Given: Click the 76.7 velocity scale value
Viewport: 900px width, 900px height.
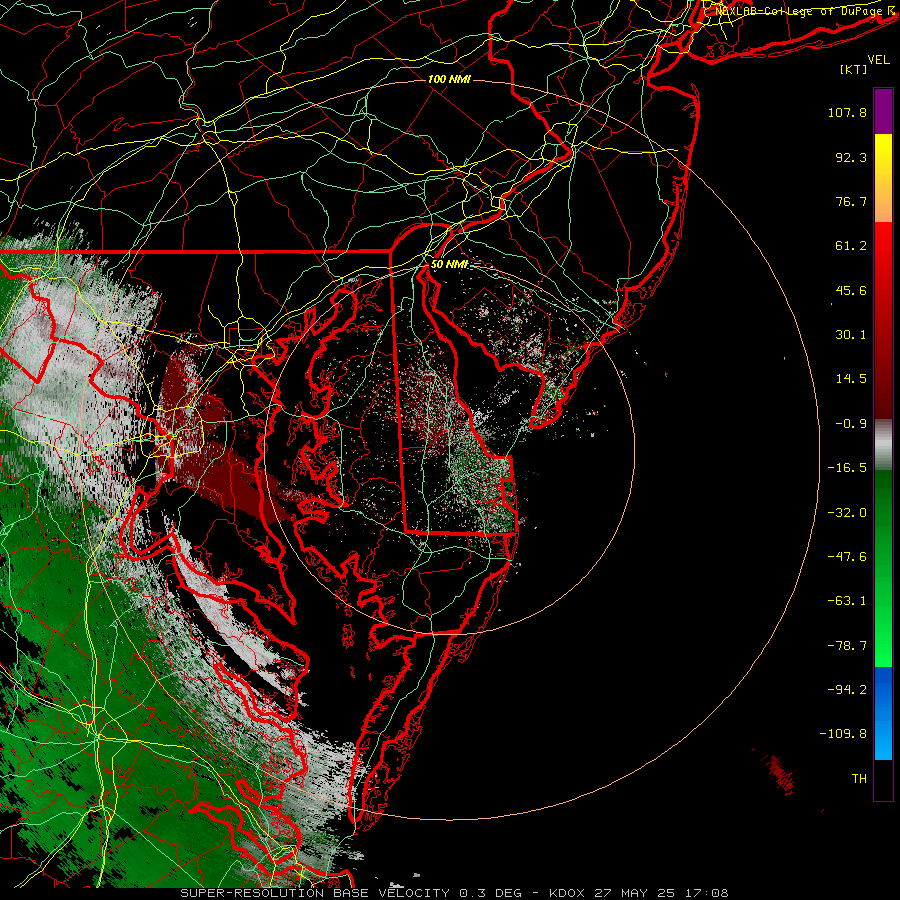Looking at the screenshot, I should click(851, 201).
